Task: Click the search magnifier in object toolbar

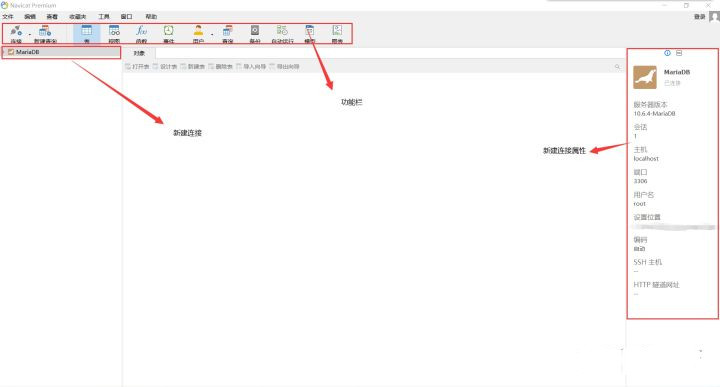Action: (x=617, y=67)
